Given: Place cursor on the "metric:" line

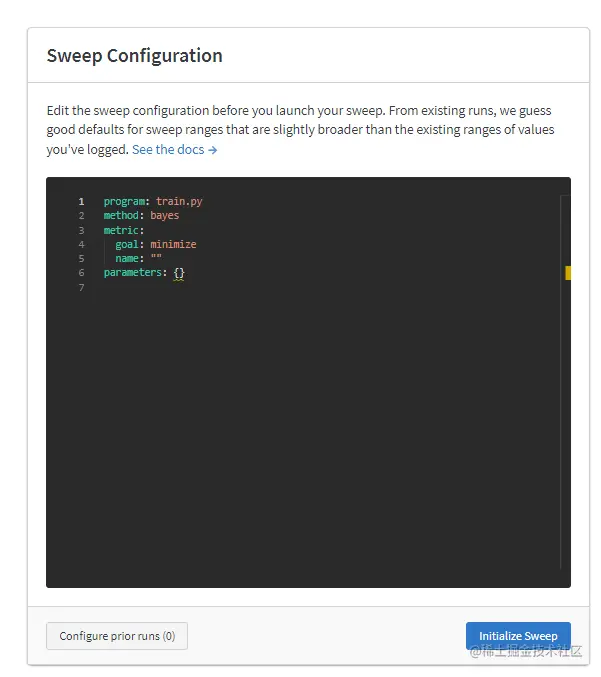Looking at the screenshot, I should coord(124,230).
